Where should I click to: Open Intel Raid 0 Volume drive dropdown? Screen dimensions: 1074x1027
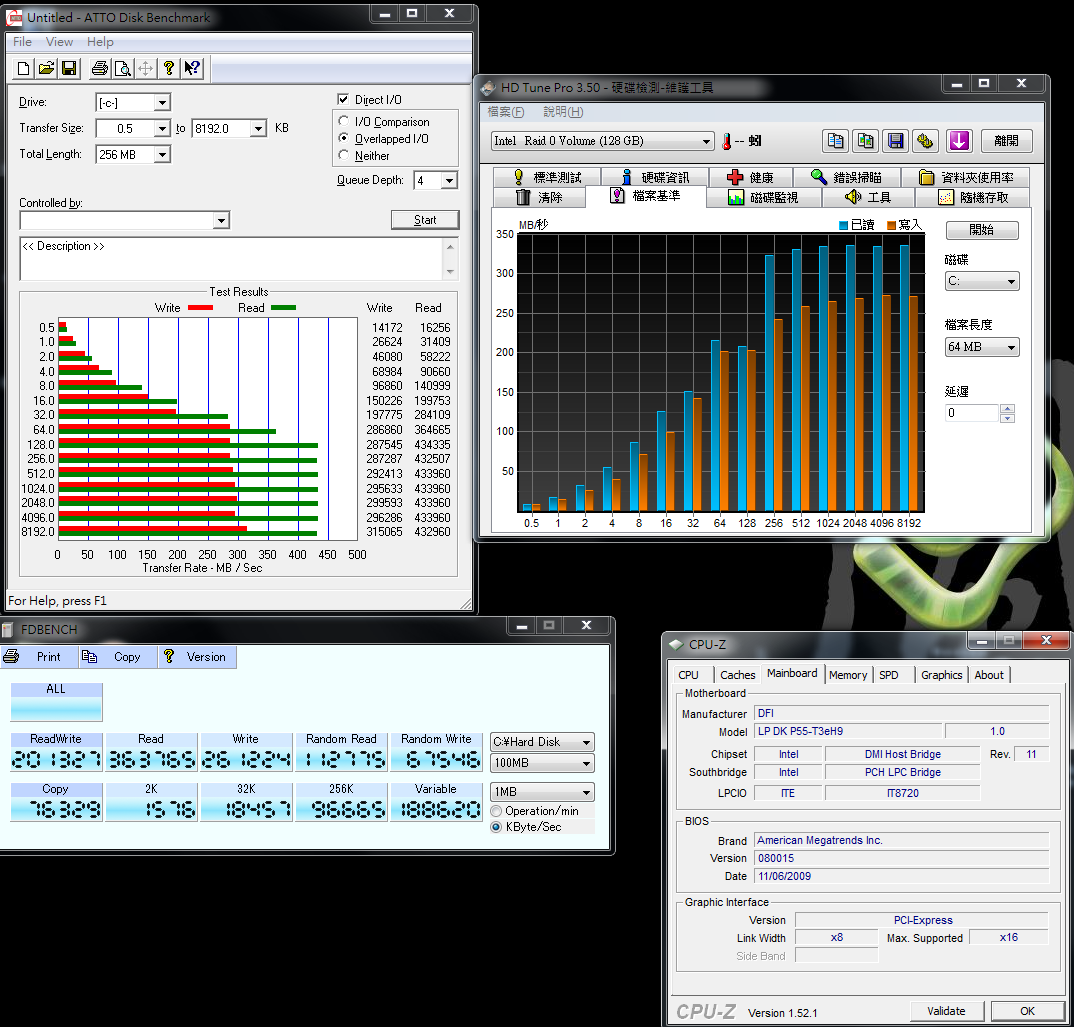706,141
